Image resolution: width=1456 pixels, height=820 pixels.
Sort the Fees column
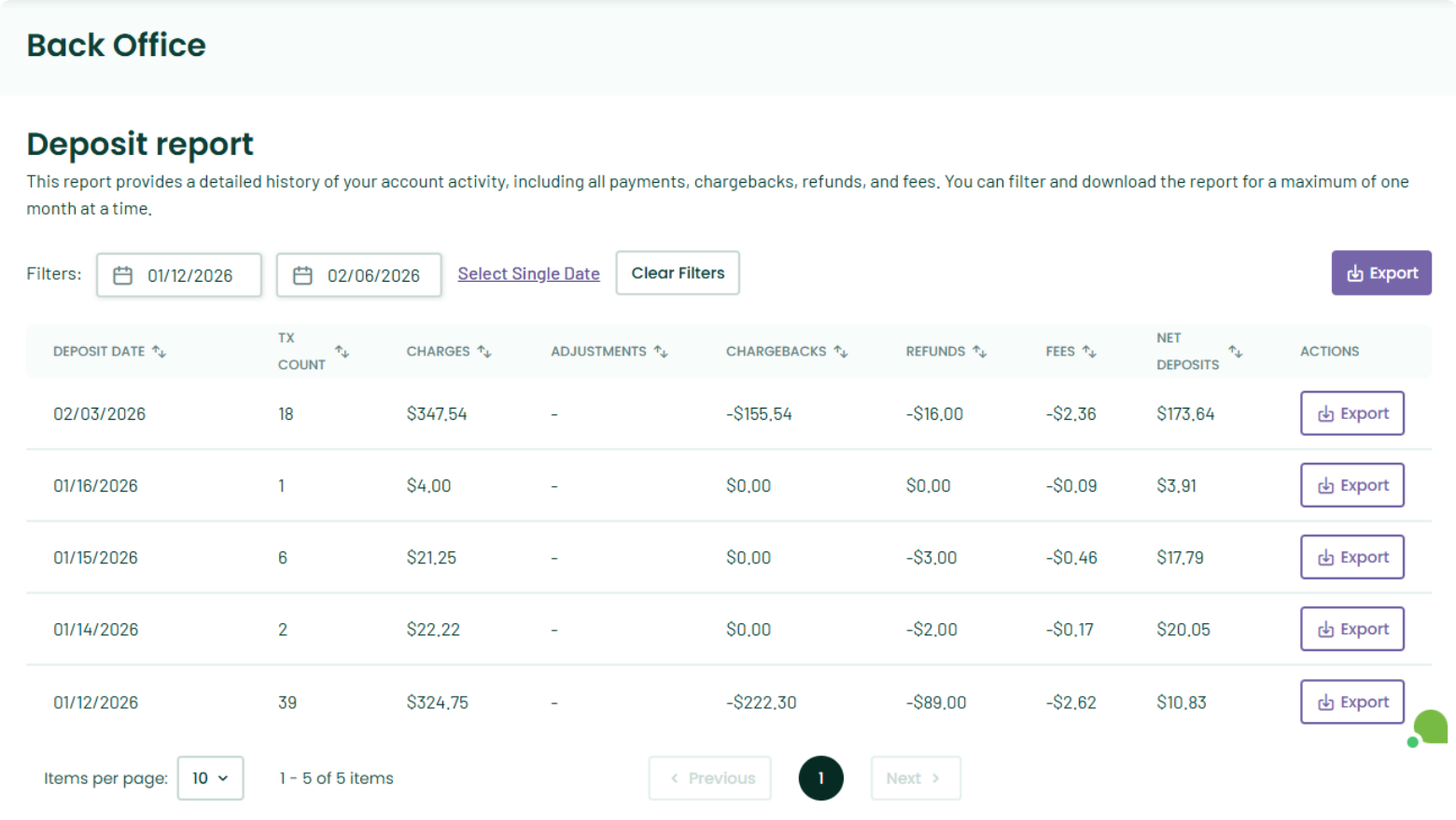click(1089, 352)
